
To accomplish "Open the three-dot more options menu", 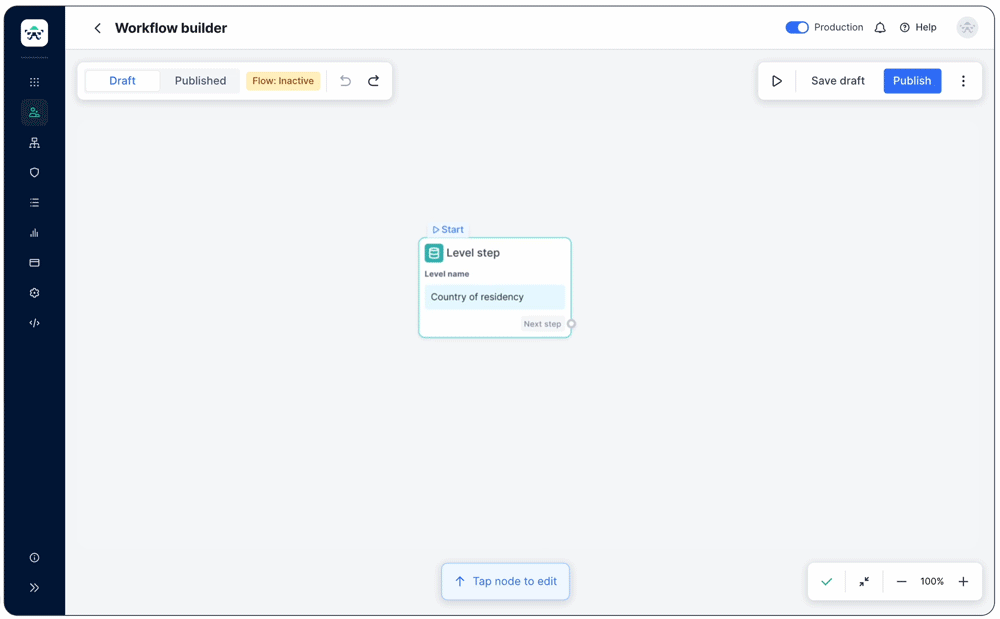I will [963, 81].
